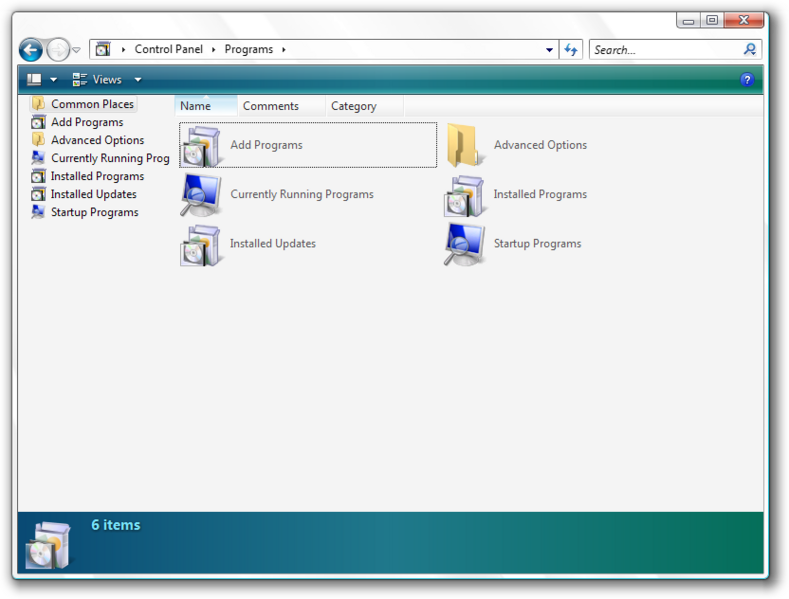The image size is (789, 599).
Task: Sort by the Name column header
Action: (x=196, y=106)
